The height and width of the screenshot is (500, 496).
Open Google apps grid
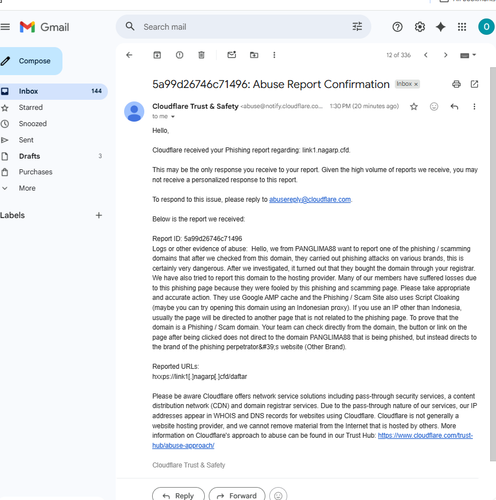point(462,27)
